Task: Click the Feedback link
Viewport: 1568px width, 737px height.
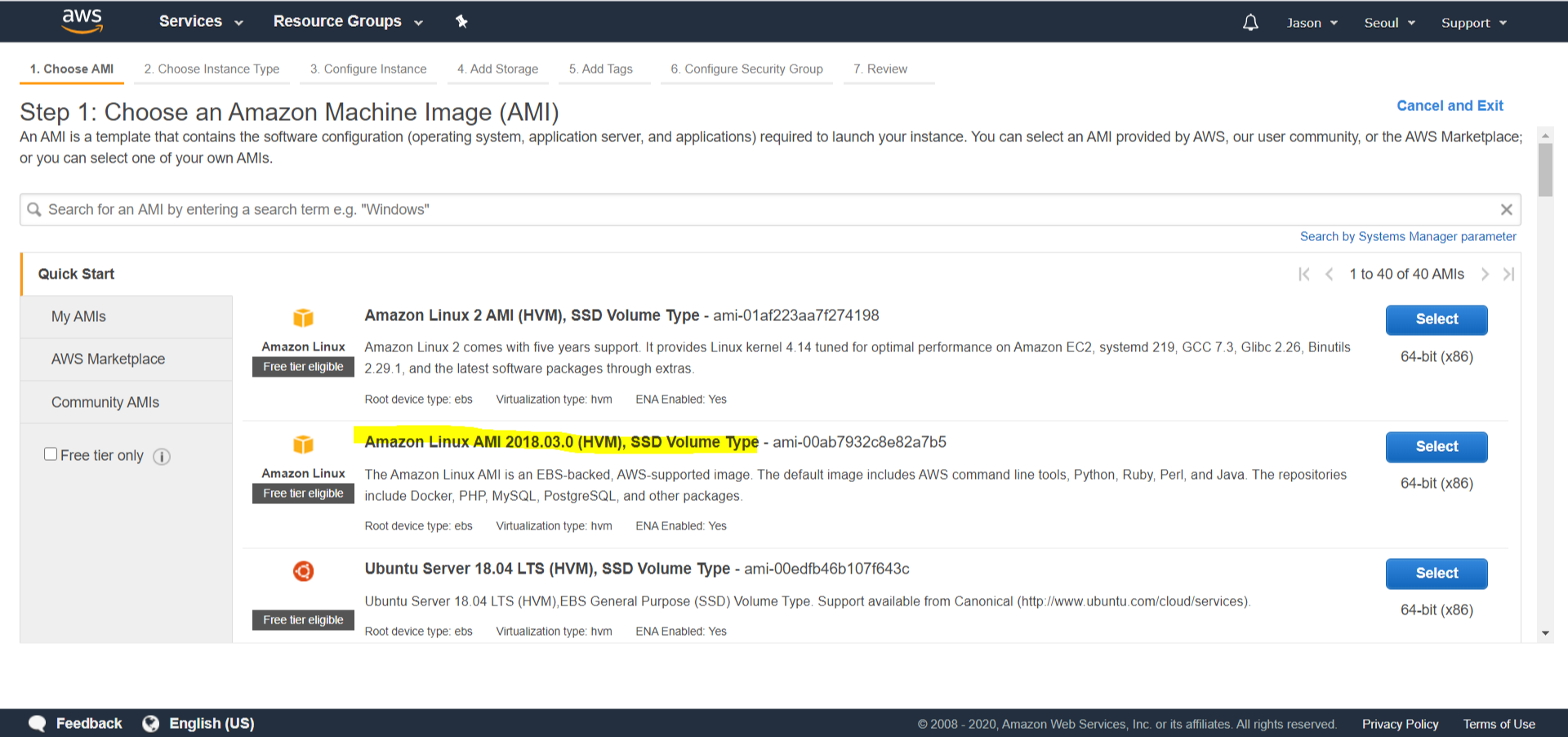Action: [89, 724]
